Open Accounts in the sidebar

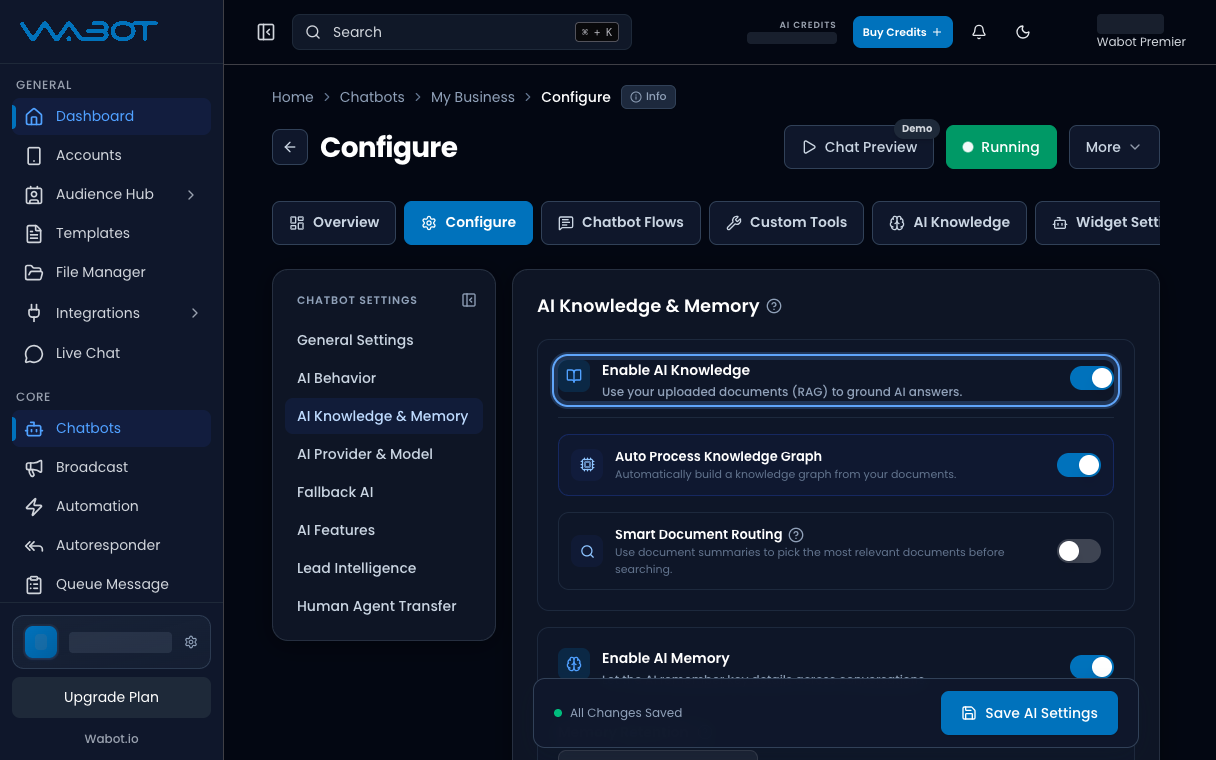112,155
